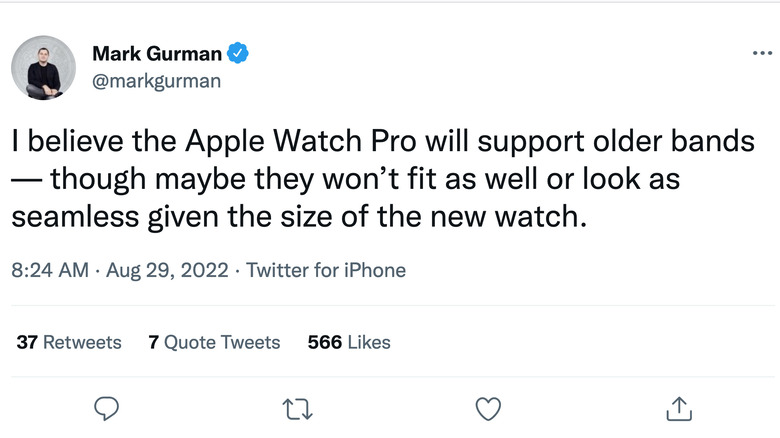Click the Twitter for iPhone source link
780x438 pixels.
326,270
